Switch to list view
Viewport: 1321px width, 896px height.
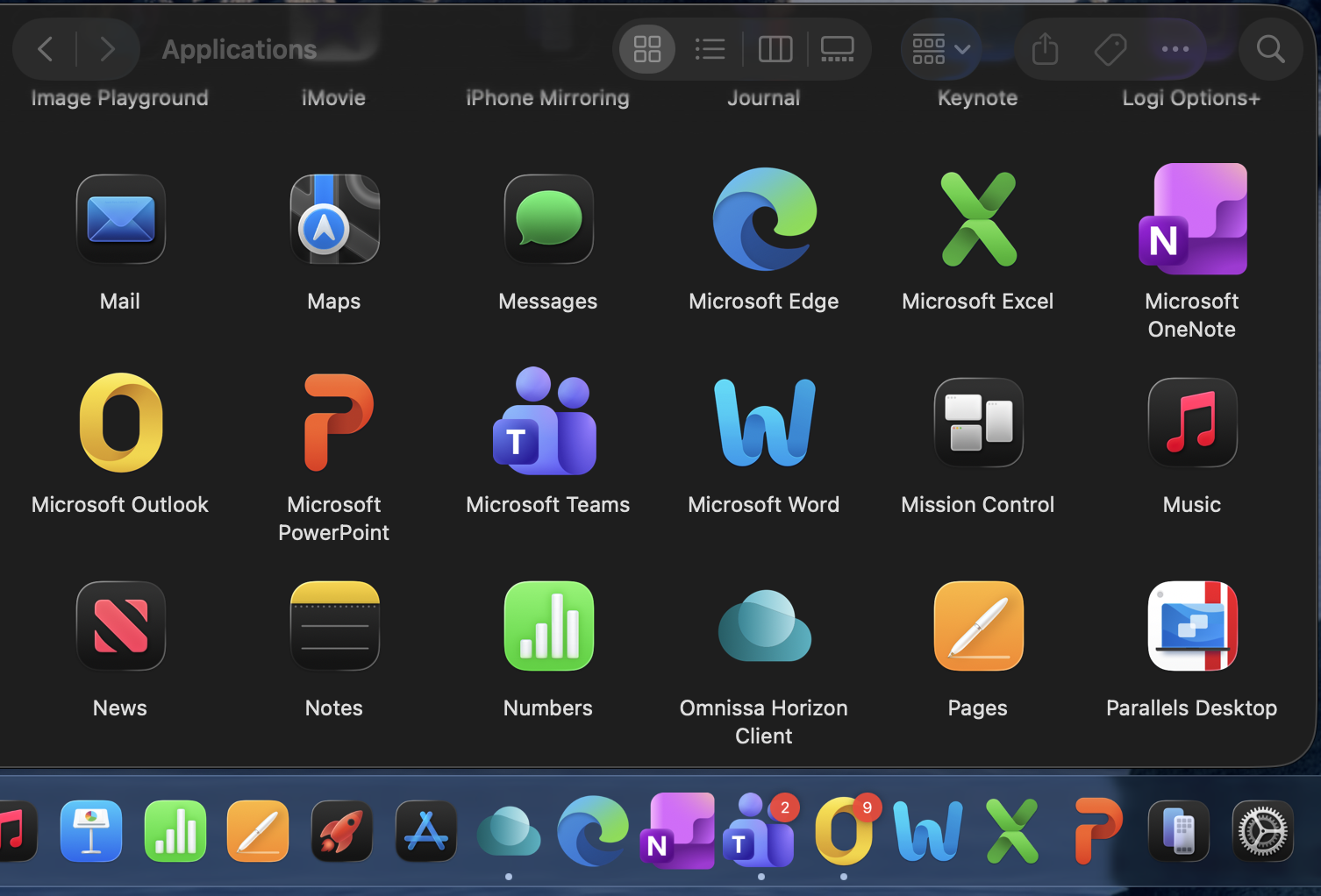(x=710, y=49)
